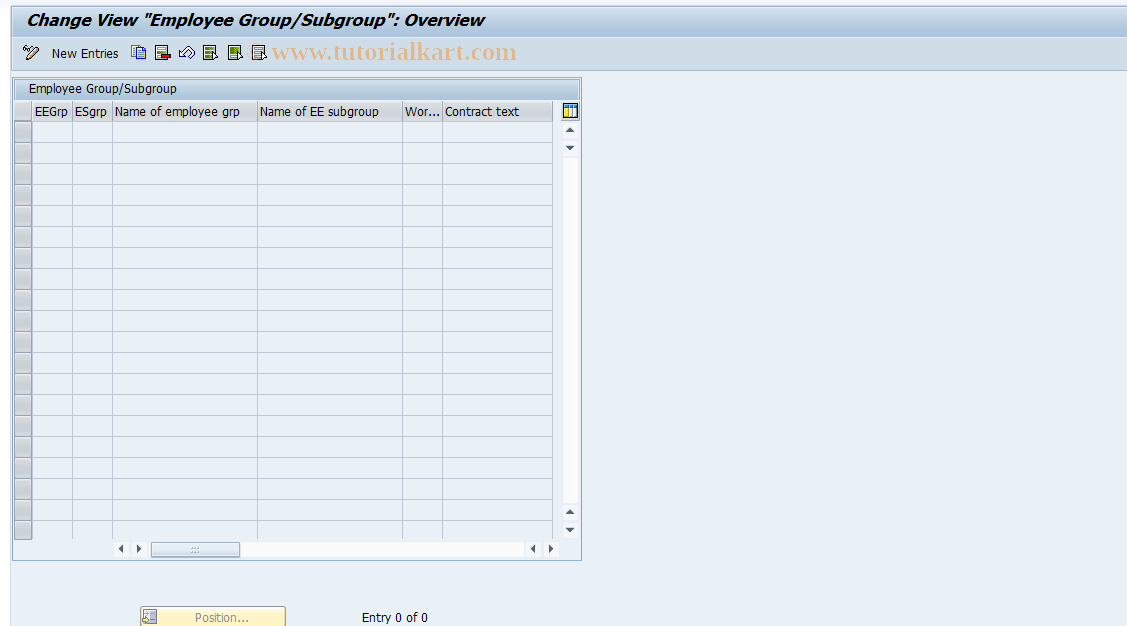Image resolution: width=1127 pixels, height=626 pixels.
Task: Click the horizontal scrollbar thumb
Action: (x=196, y=550)
